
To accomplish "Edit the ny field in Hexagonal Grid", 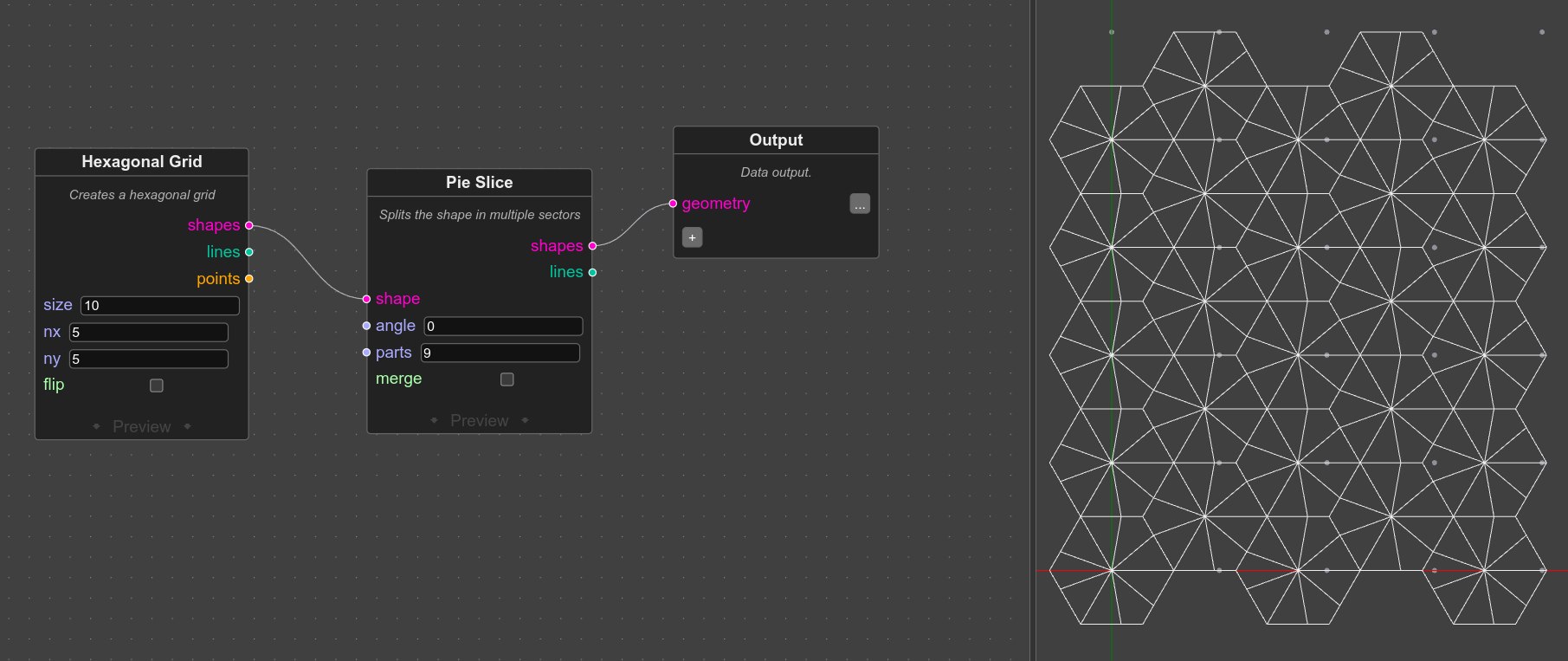I will point(149,360).
